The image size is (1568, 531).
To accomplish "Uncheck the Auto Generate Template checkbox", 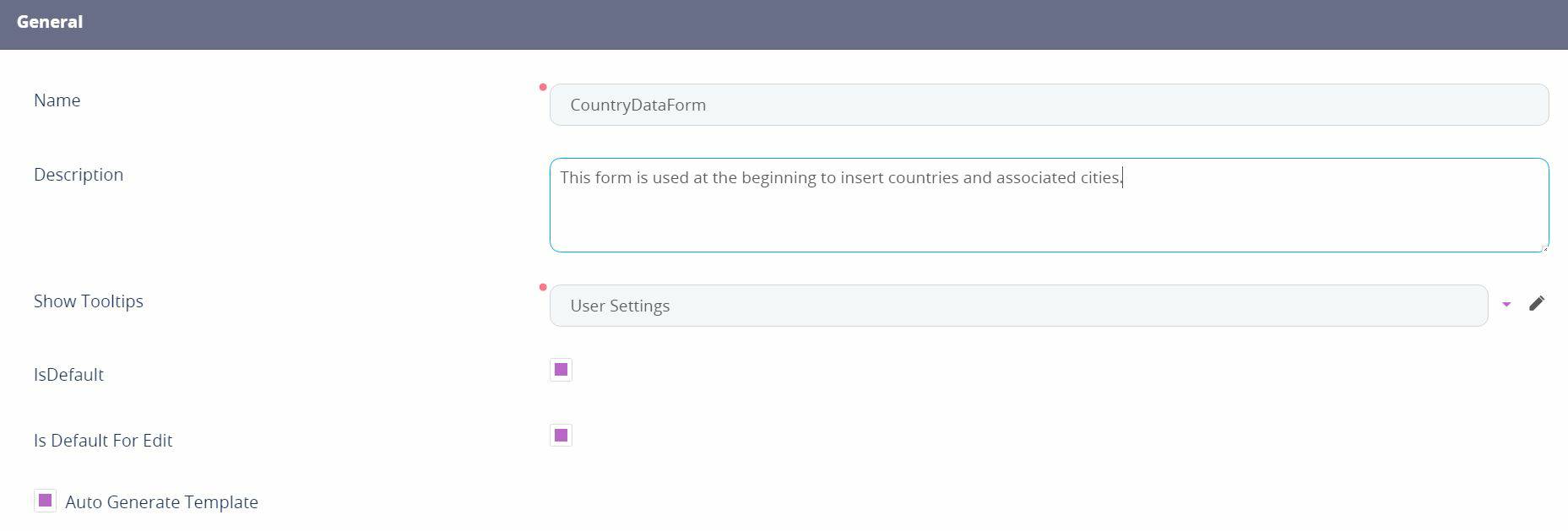I will [46, 501].
